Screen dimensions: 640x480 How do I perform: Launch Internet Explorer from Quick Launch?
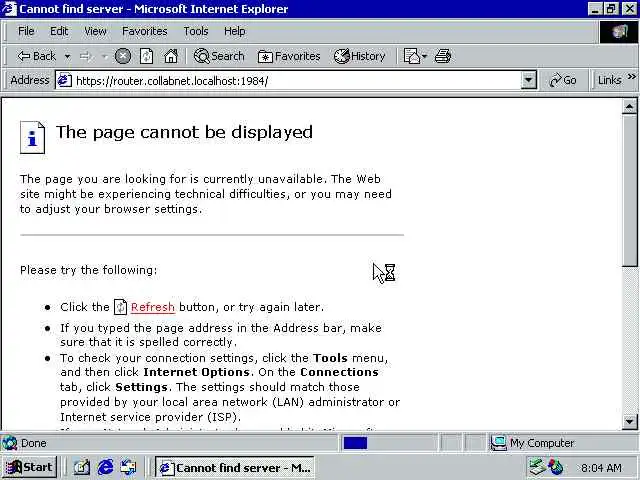(x=105, y=467)
